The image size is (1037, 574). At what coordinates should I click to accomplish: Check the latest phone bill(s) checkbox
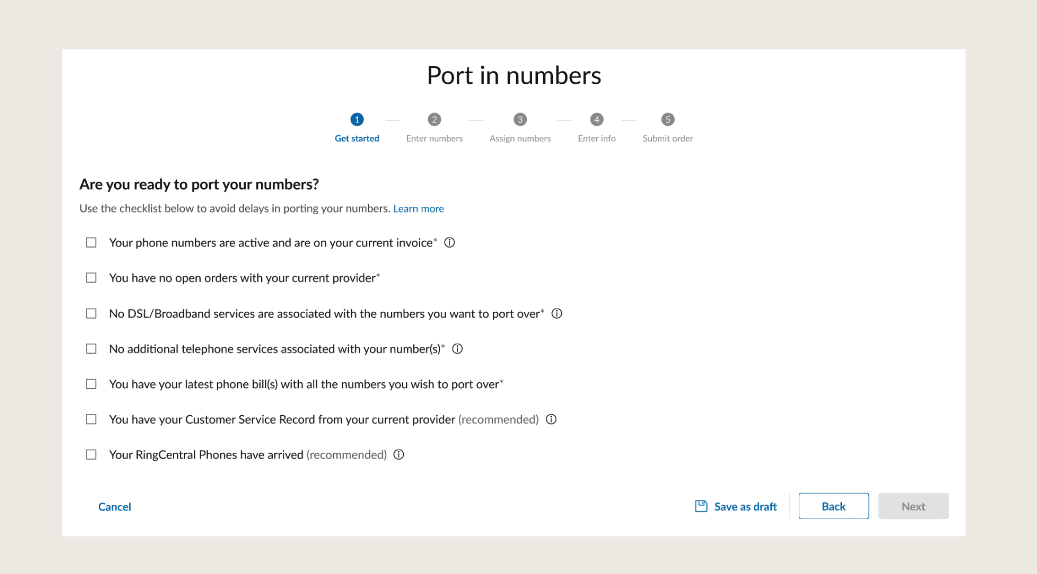91,384
